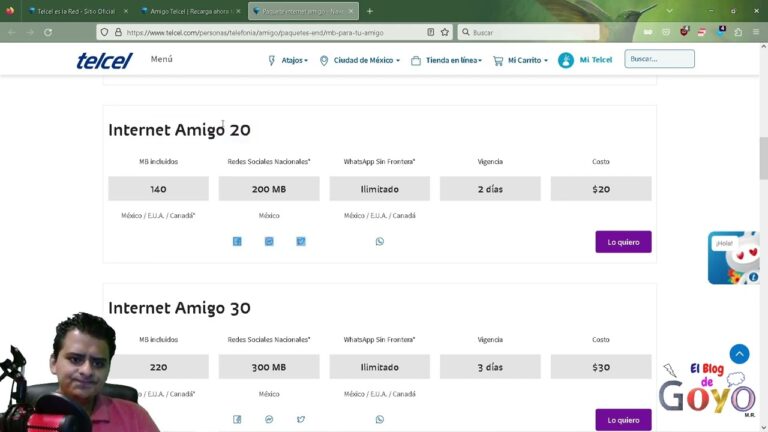Image resolution: width=768 pixels, height=432 pixels.
Task: Bookmark this page with the star icon
Action: pos(445,32)
